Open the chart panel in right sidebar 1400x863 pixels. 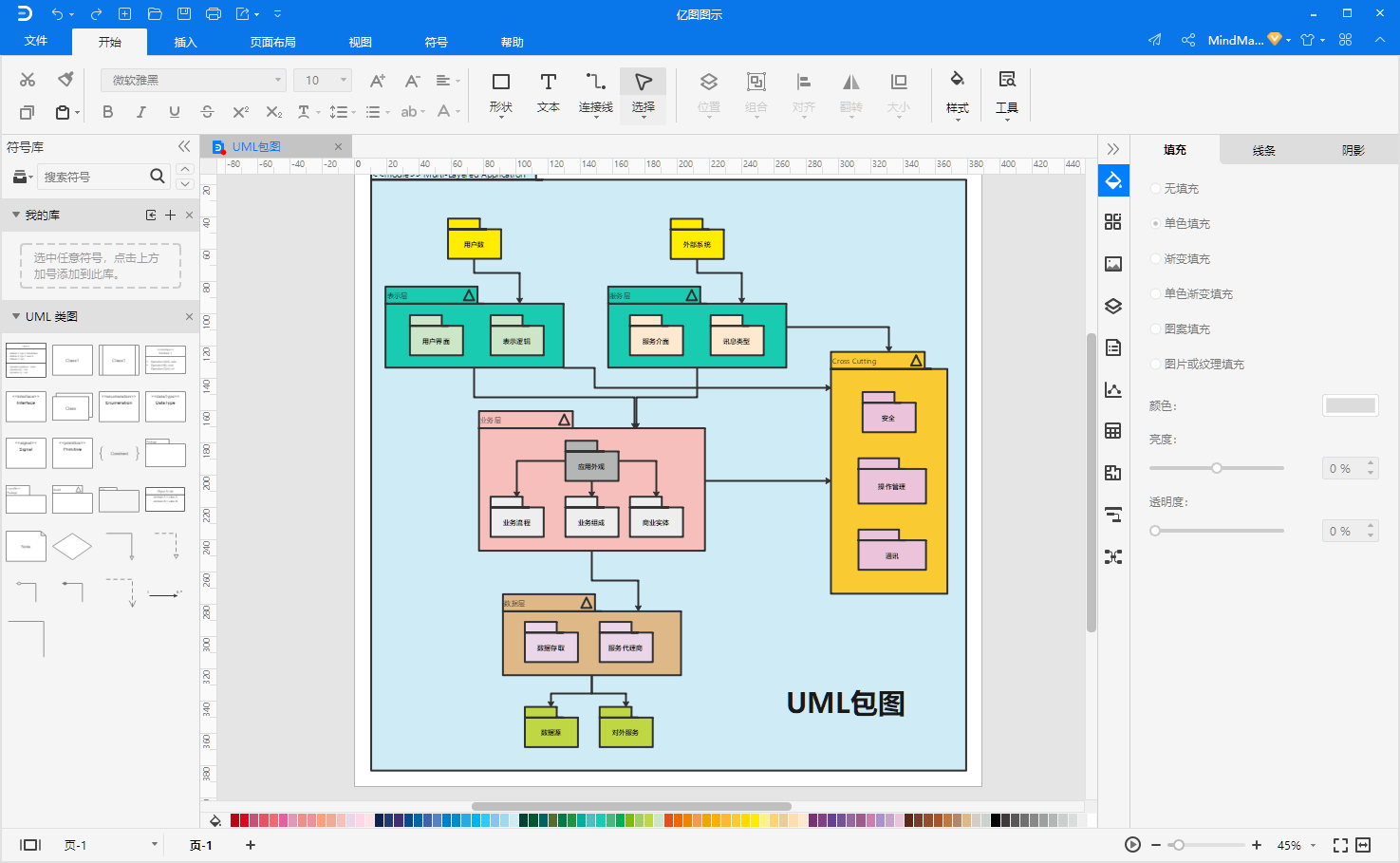pos(1113,389)
